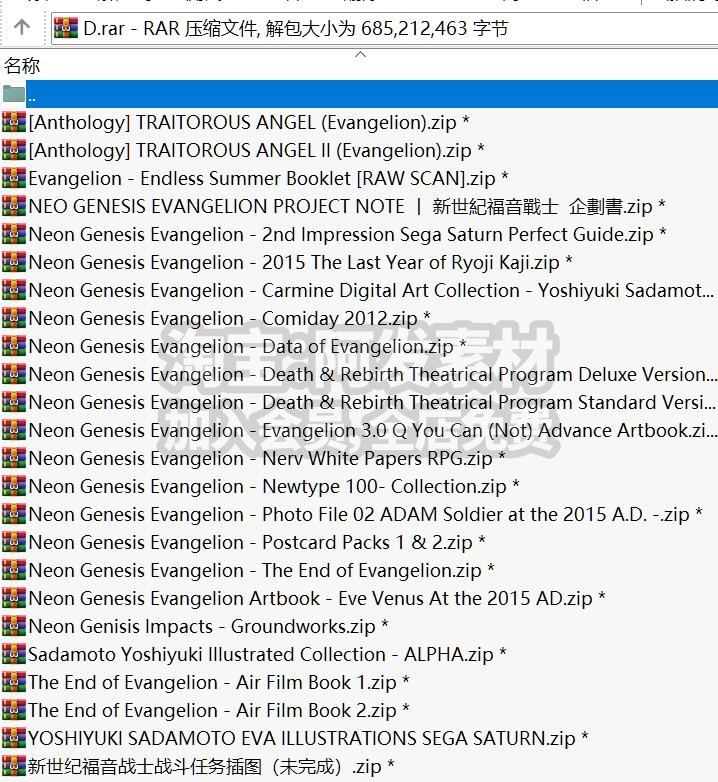
Task: Click the sort chevron above the name column
Action: pyautogui.click(x=360, y=54)
